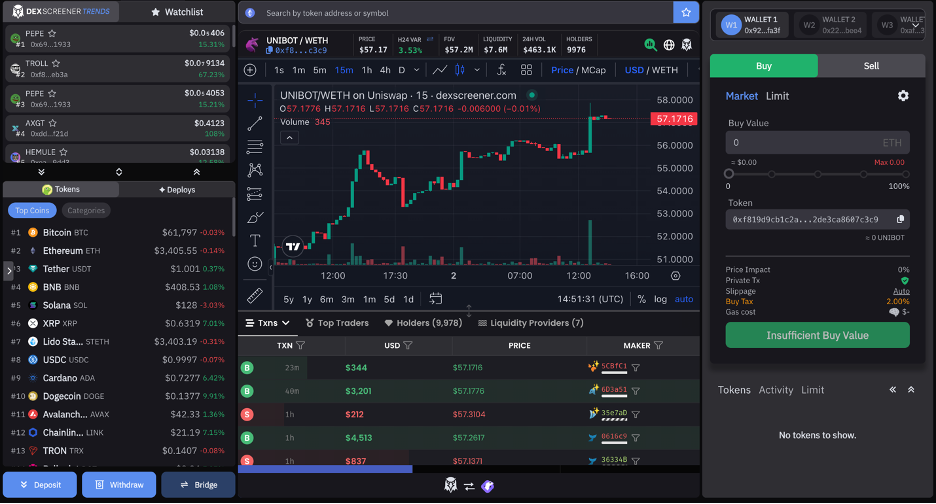
Task: Select the crosshair cursor tool
Action: [x=255, y=100]
